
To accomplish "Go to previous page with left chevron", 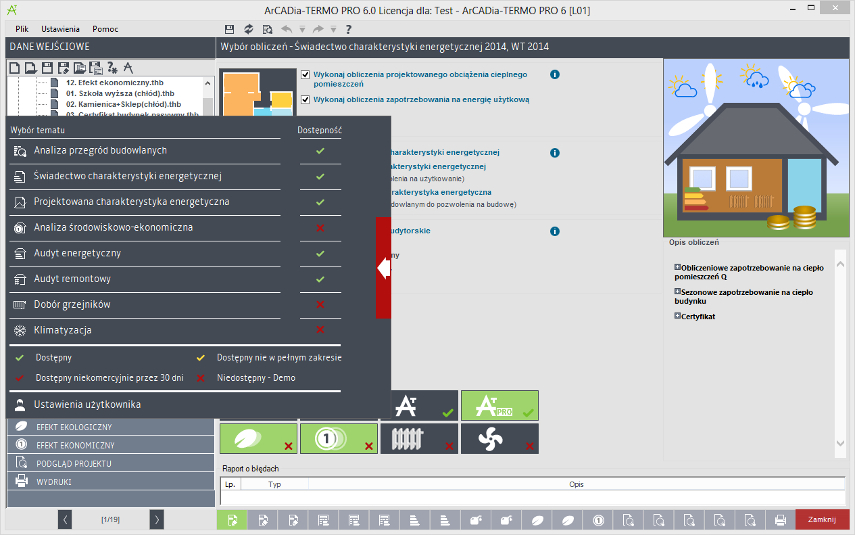I will pos(65,520).
